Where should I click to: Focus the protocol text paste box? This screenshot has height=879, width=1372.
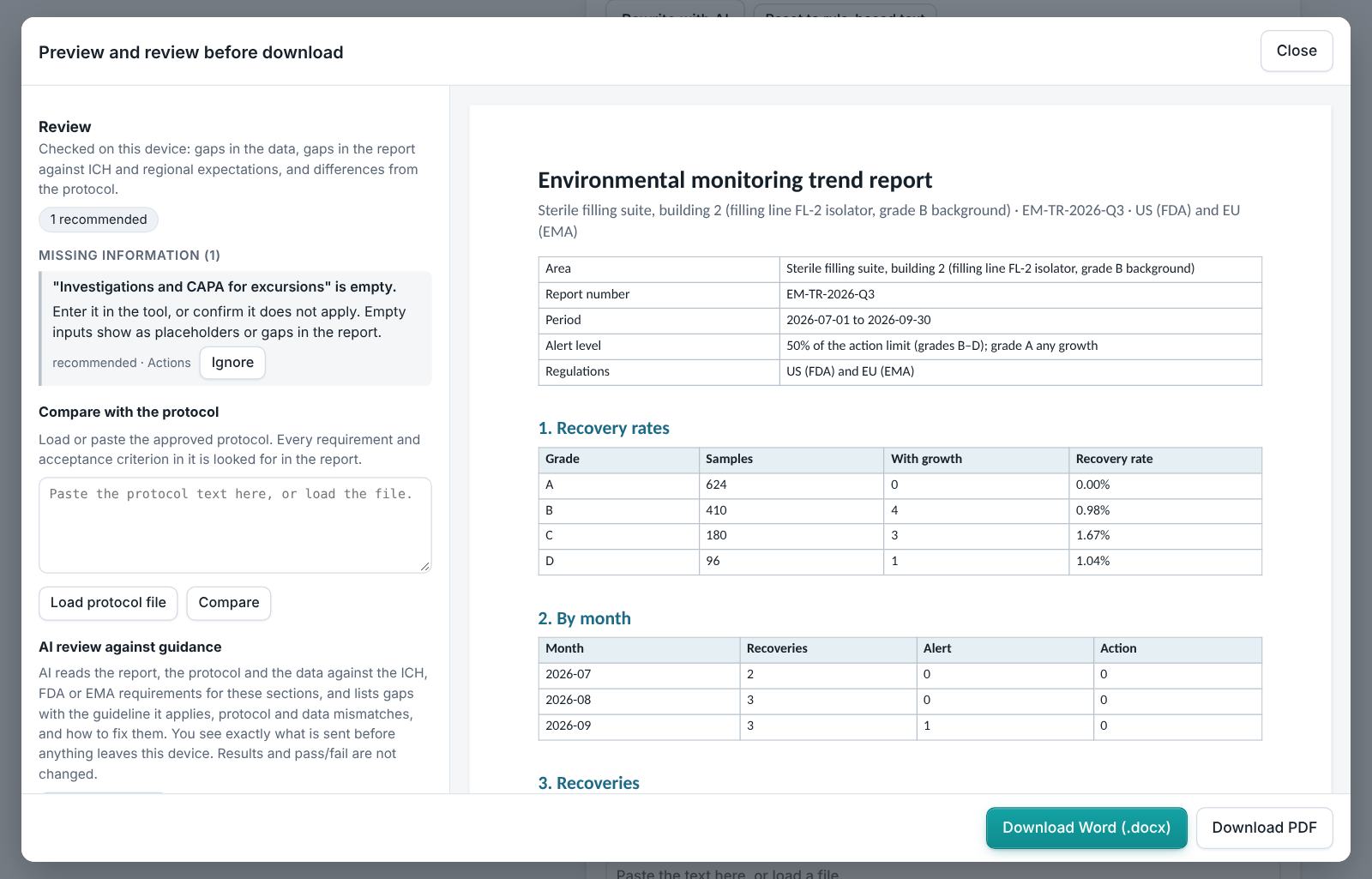pyautogui.click(x=235, y=525)
